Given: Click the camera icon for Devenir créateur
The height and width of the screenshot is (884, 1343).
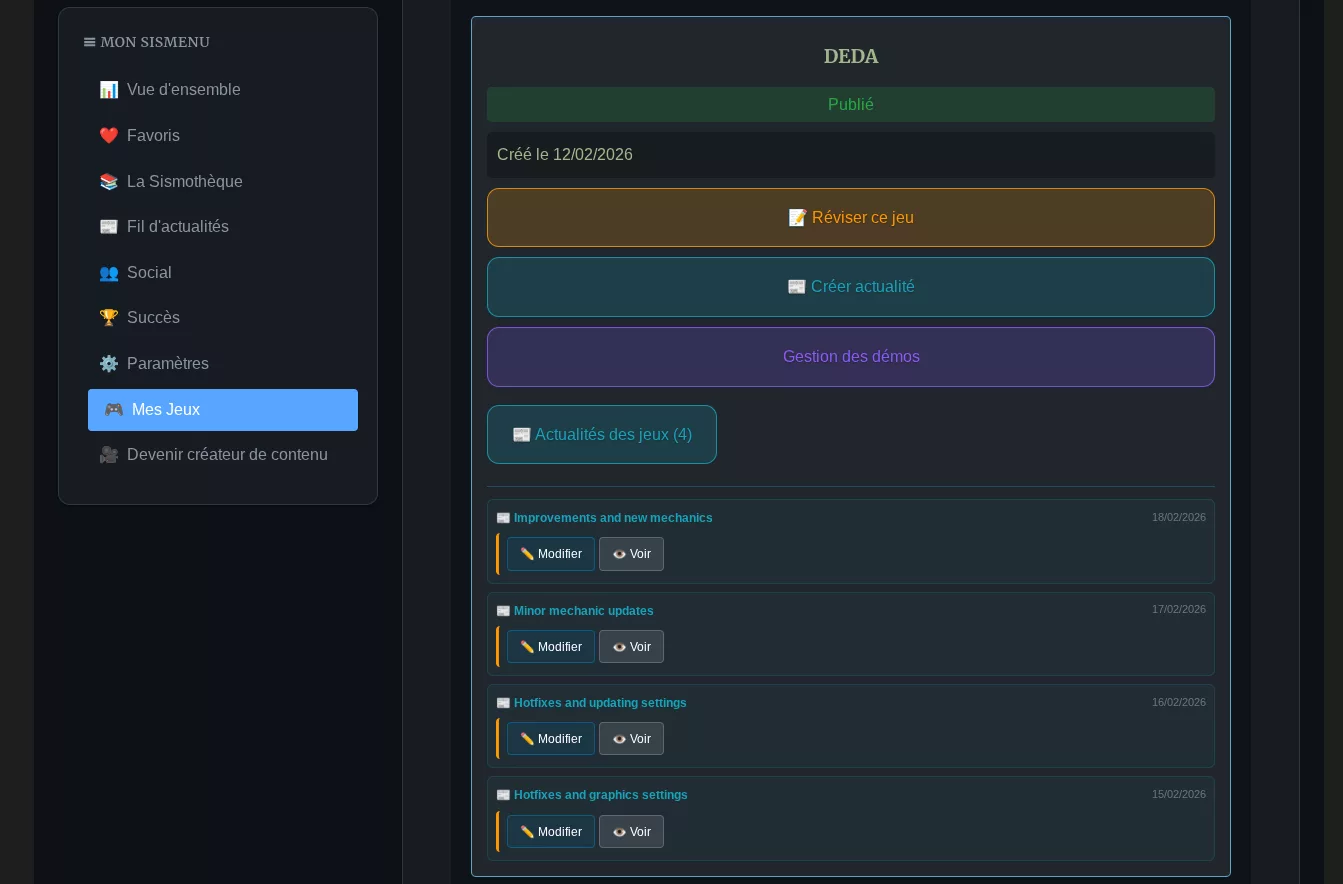Looking at the screenshot, I should coord(109,455).
